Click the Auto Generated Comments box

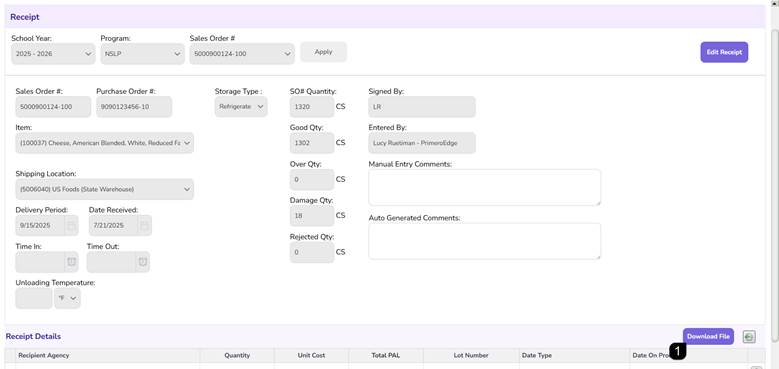coord(484,241)
